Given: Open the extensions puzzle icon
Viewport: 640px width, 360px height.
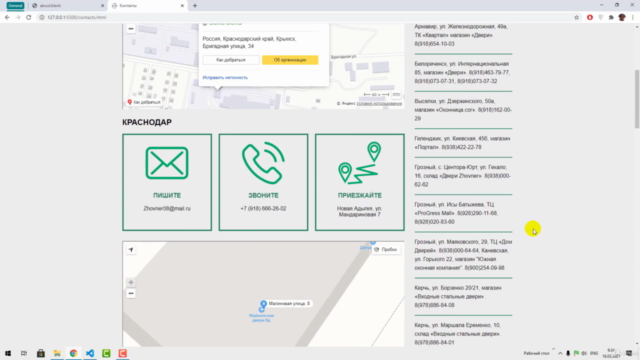Looking at the screenshot, I should point(611,18).
